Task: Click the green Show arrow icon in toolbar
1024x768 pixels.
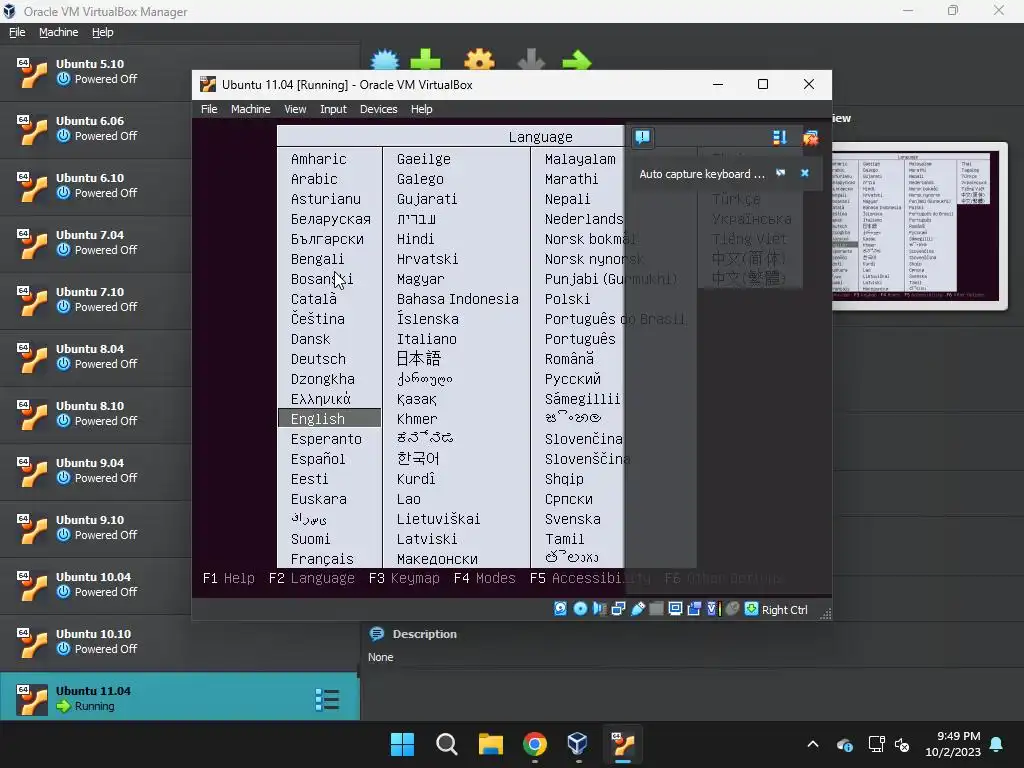Action: click(x=577, y=61)
